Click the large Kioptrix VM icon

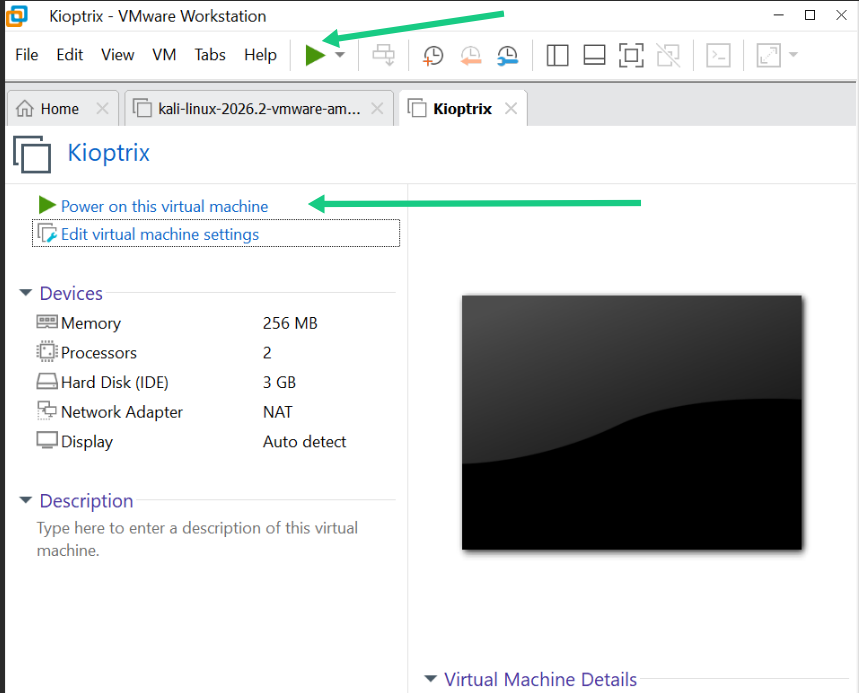pyautogui.click(x=32, y=154)
